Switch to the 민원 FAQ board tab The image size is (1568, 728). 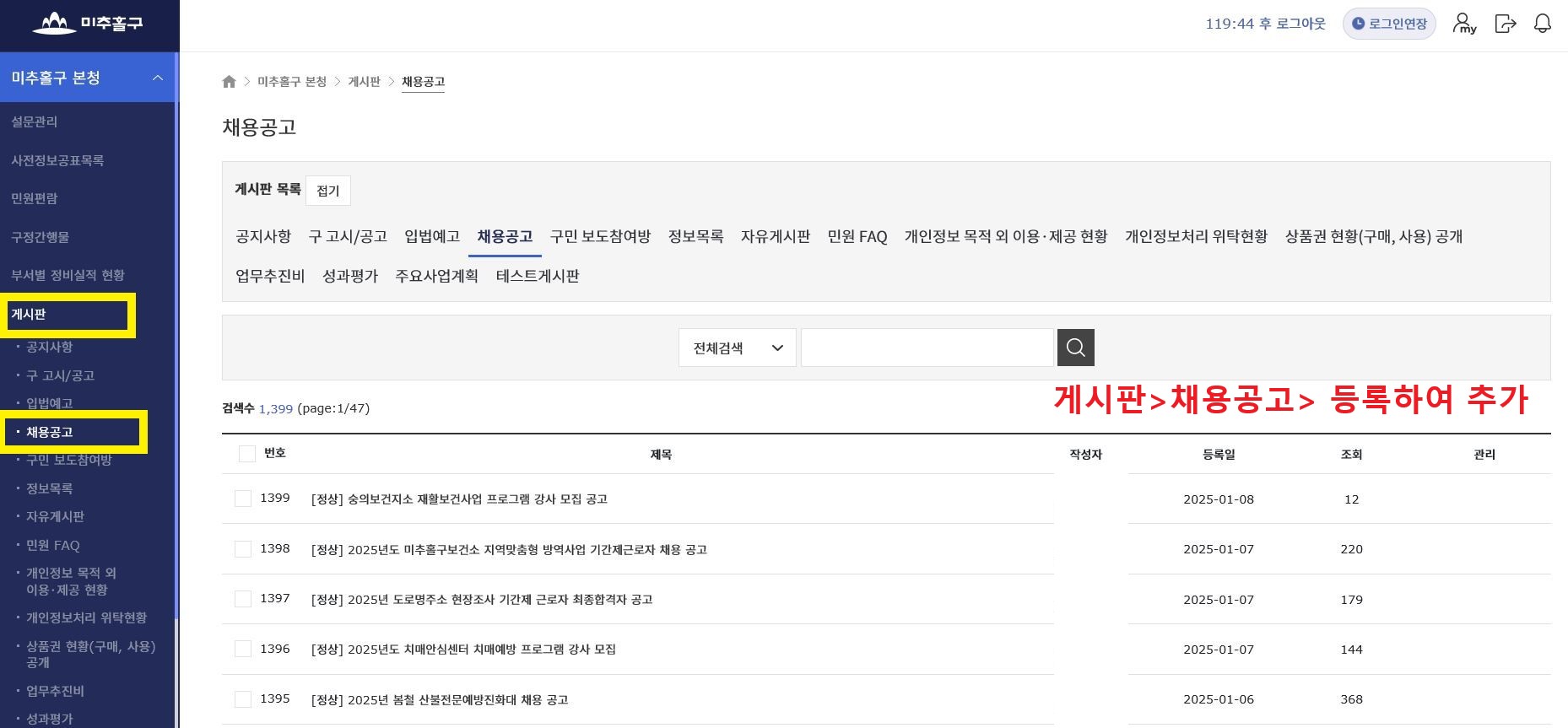pyautogui.click(x=857, y=236)
